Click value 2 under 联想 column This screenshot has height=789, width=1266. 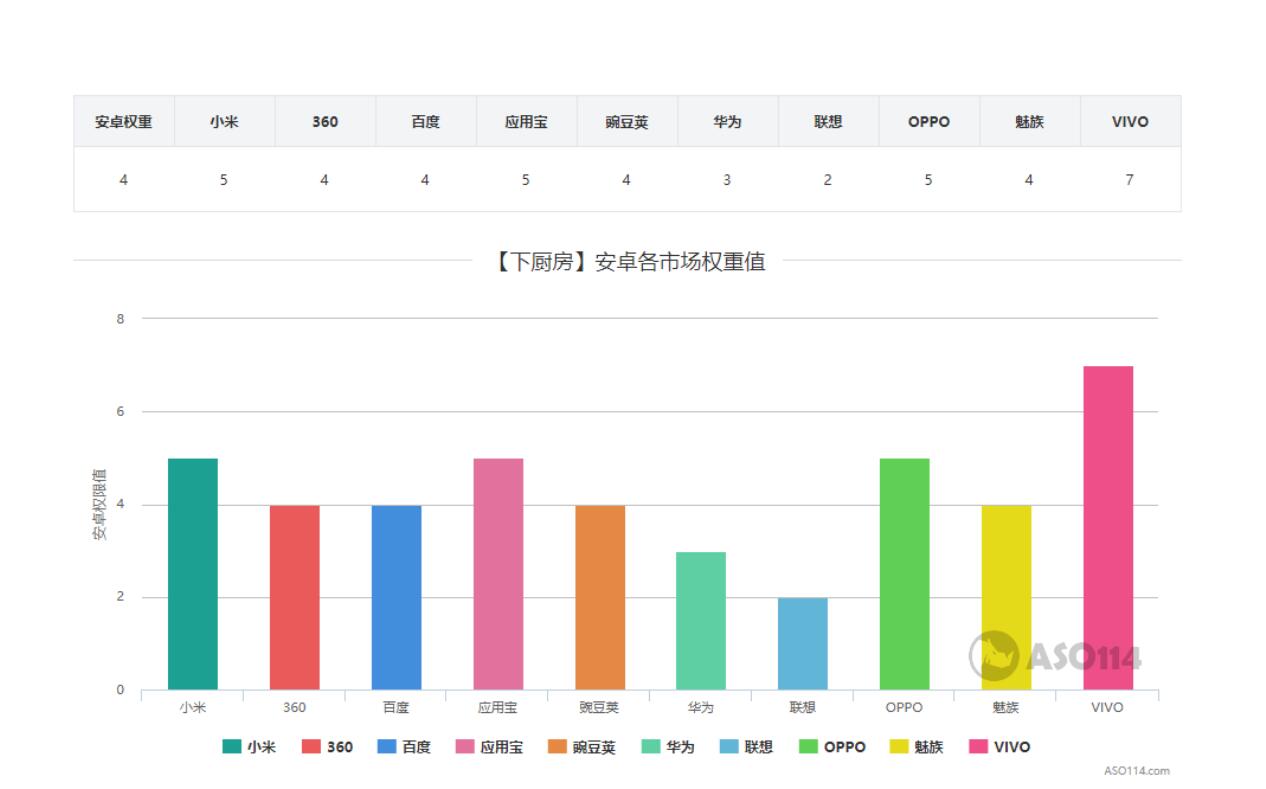(x=827, y=180)
